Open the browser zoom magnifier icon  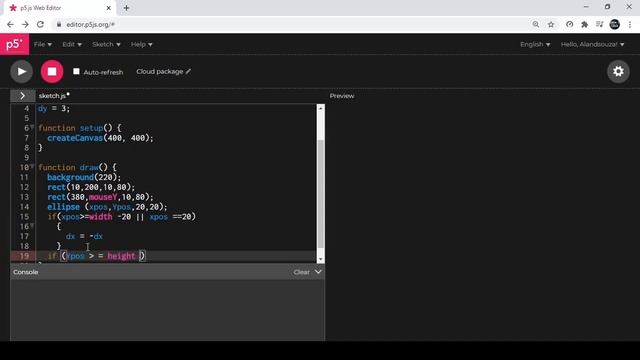pos(536,24)
